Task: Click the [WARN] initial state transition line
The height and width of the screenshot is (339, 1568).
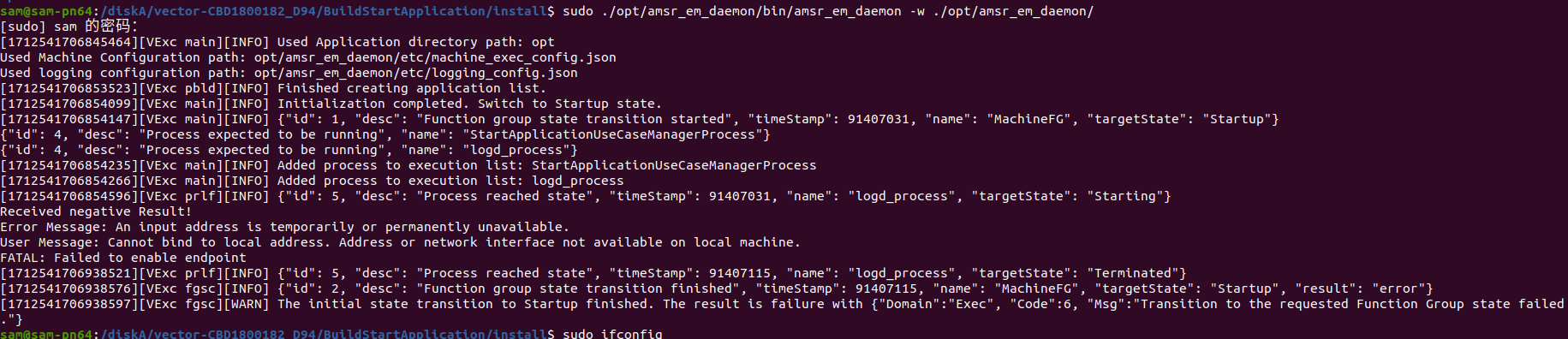Action: [x=783, y=312]
